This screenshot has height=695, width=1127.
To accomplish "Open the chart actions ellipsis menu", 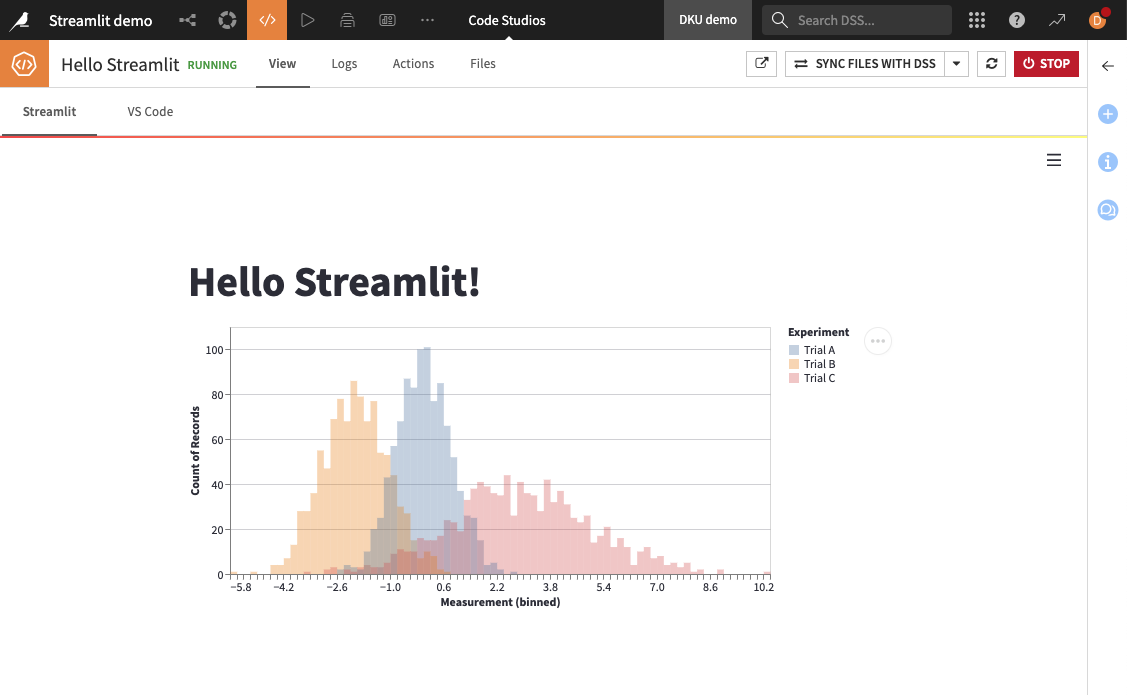I will click(878, 341).
